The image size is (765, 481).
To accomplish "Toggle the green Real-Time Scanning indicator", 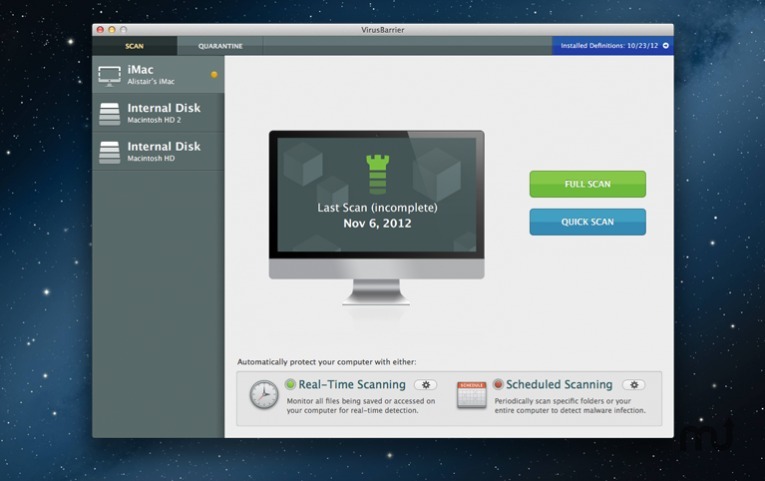I will point(290,384).
